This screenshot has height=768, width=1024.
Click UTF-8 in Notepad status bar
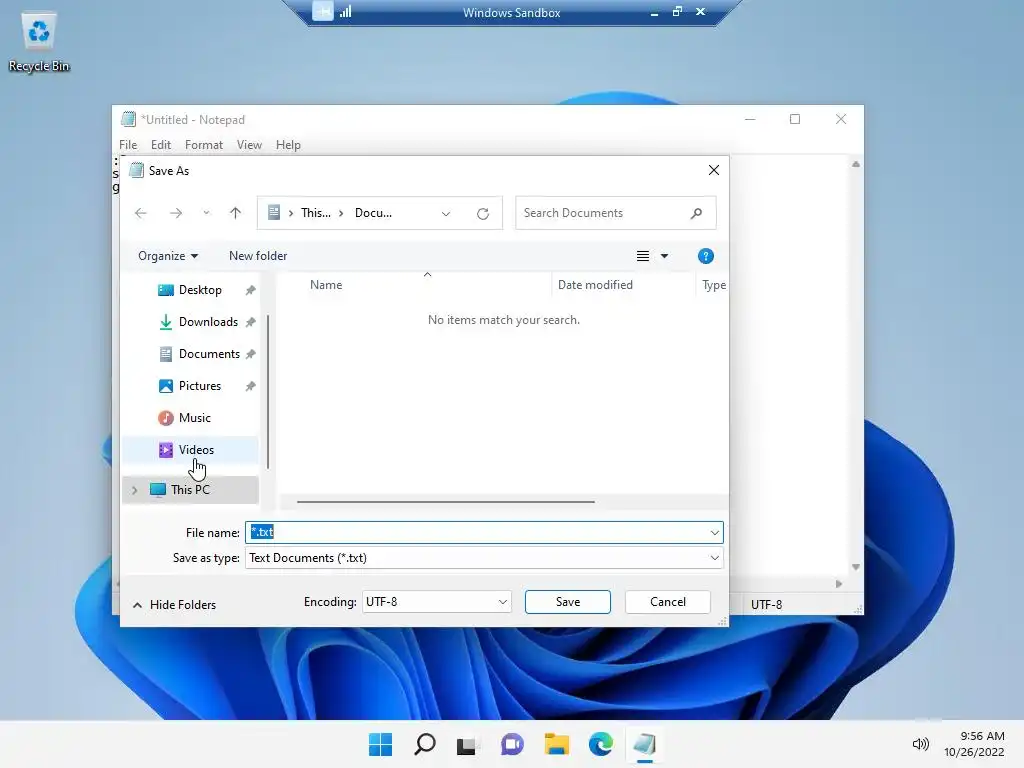click(x=766, y=605)
